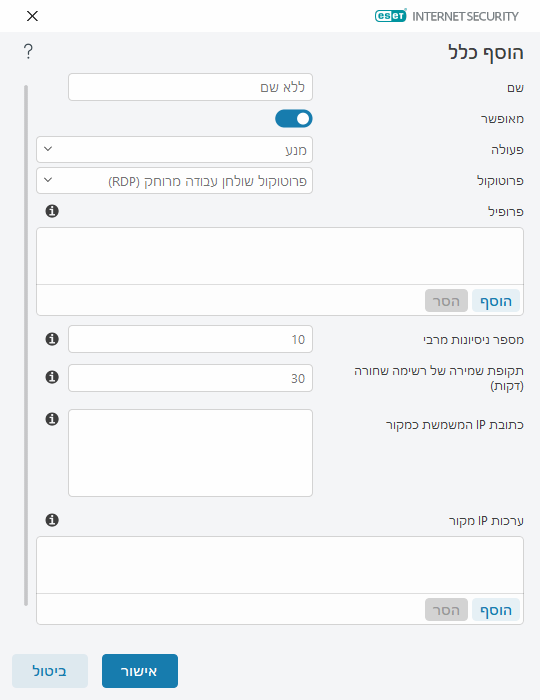Show info icon for פרופיל
540x700 pixels.
pos(52,211)
